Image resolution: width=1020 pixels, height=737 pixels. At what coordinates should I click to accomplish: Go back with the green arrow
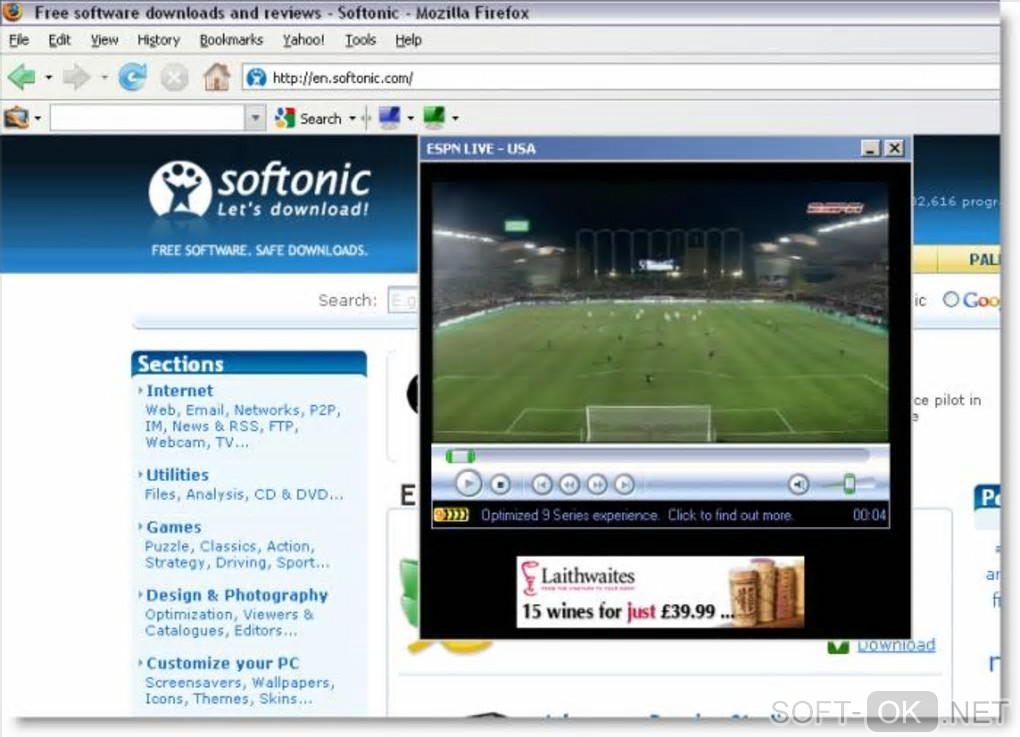tap(21, 77)
